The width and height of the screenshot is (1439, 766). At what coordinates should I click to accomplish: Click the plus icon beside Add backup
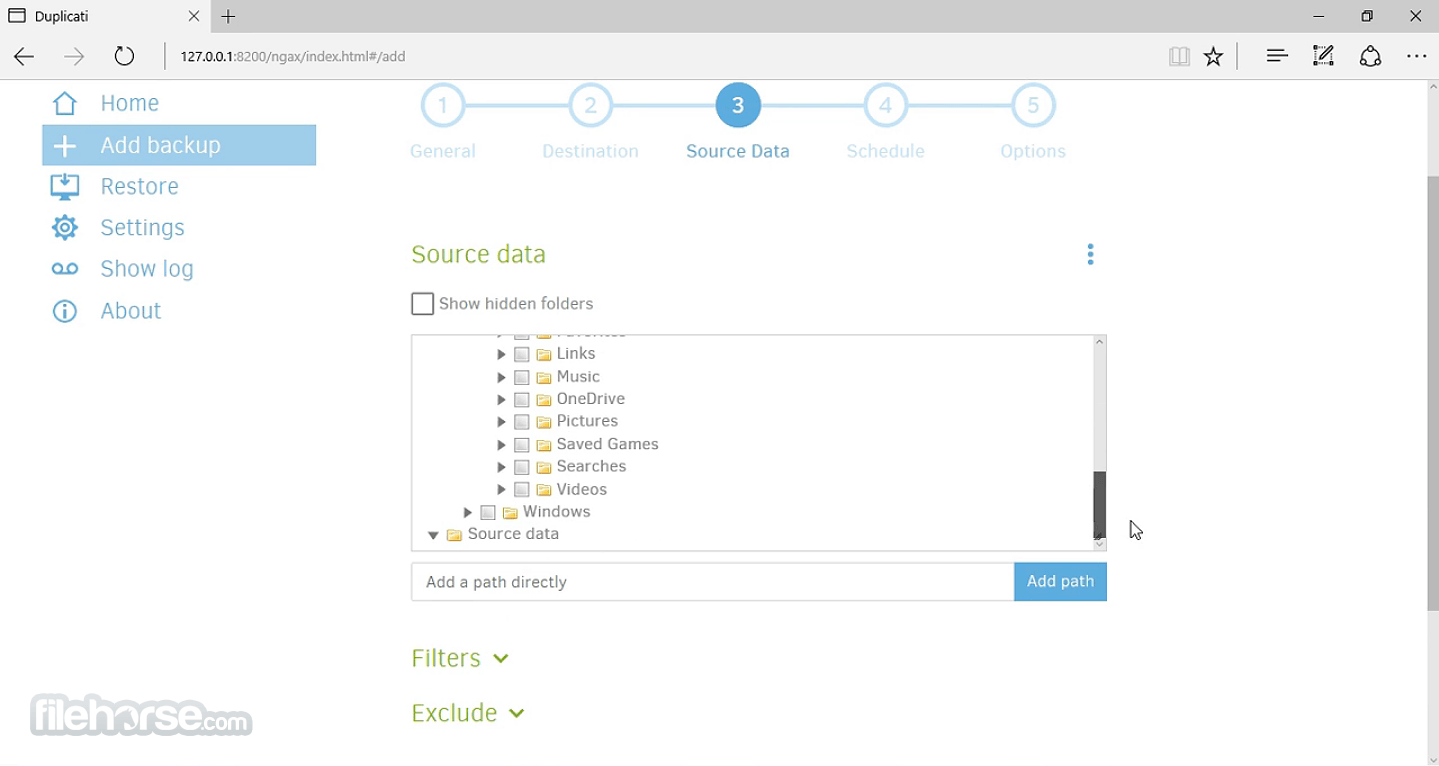65,146
